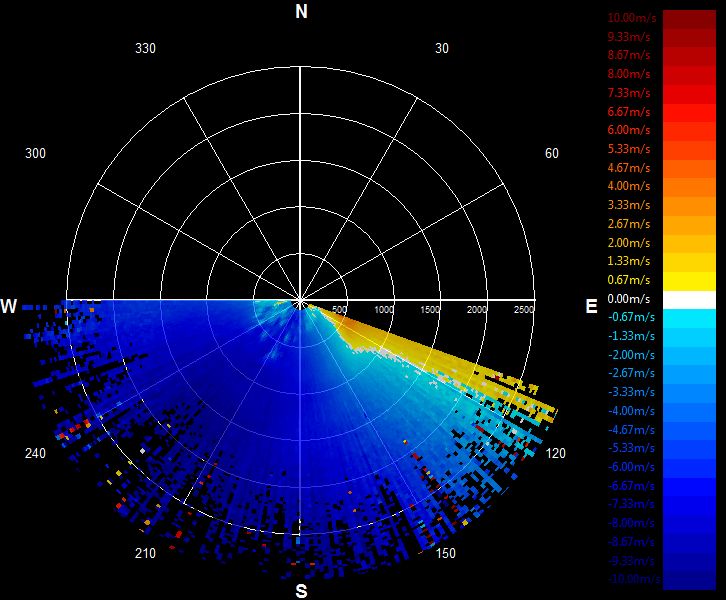726x600 pixels.
Task: Click the 2500 range ring label
Action: 524,309
